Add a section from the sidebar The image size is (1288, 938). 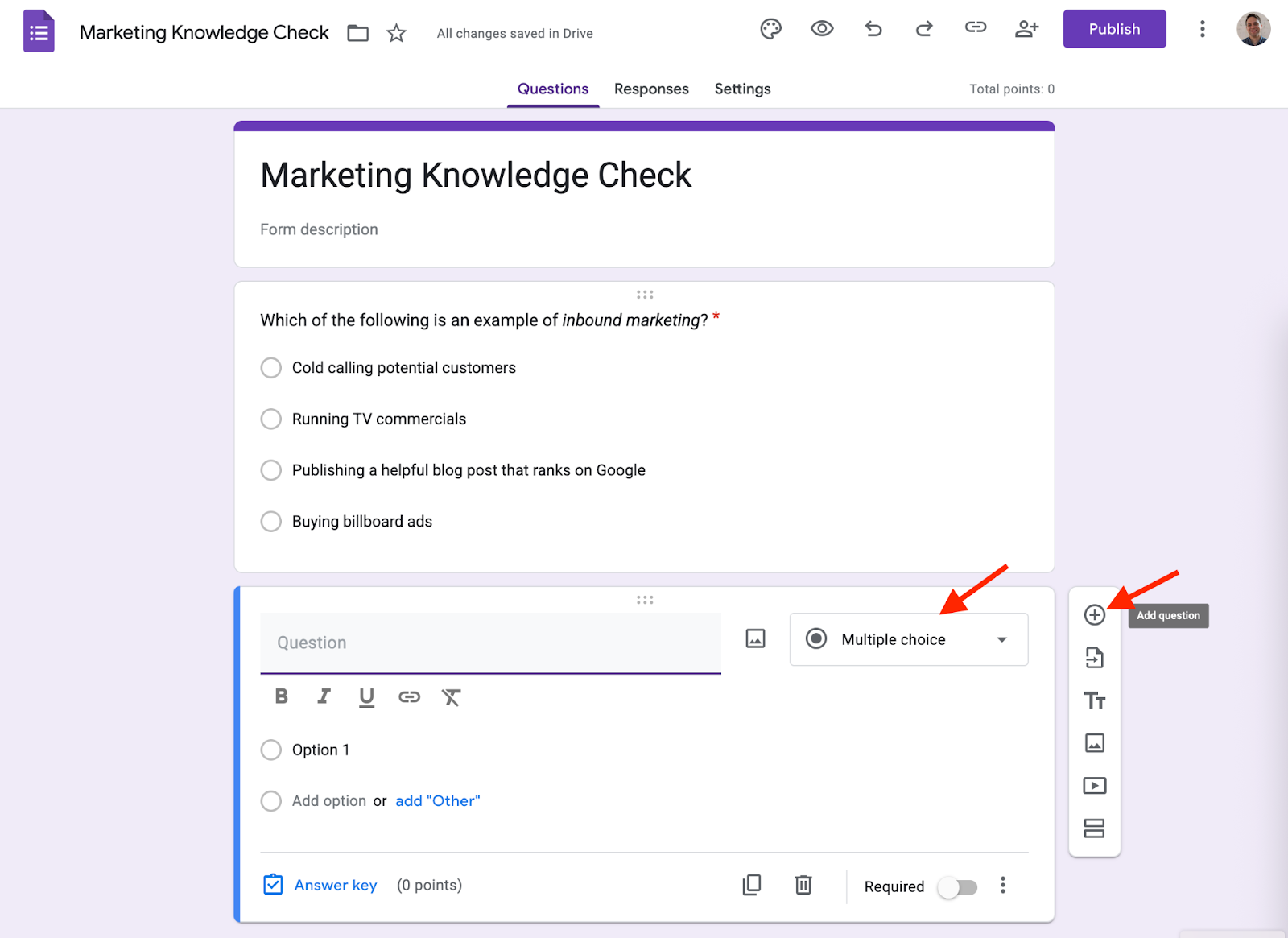[x=1094, y=828]
